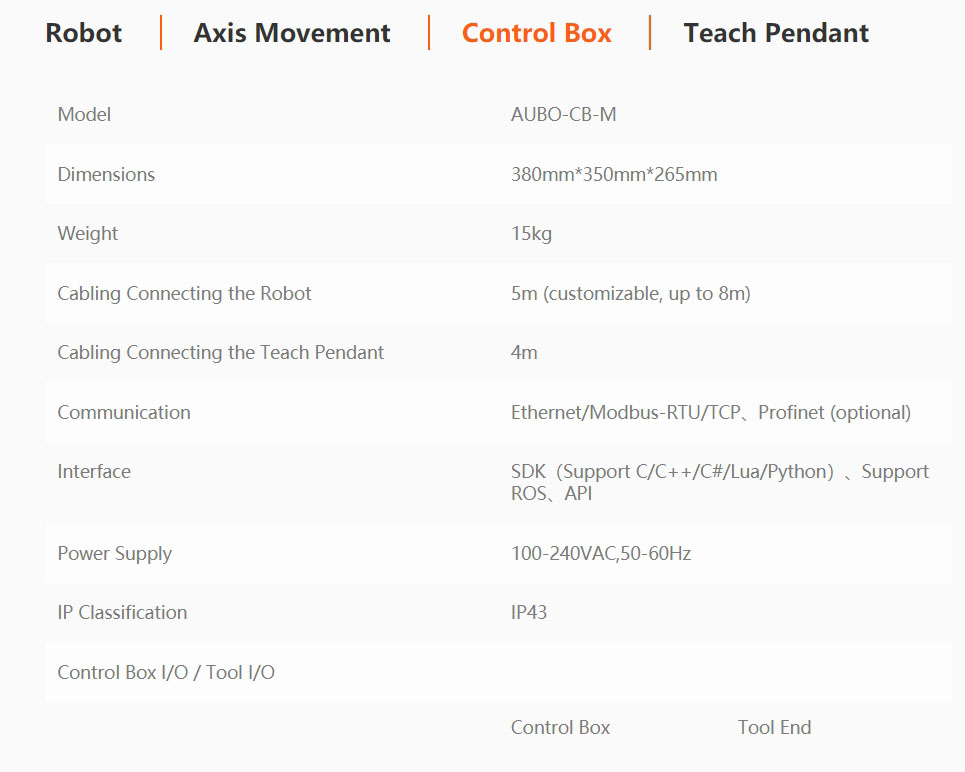
Task: Click the Dimensions row label
Action: pos(106,174)
